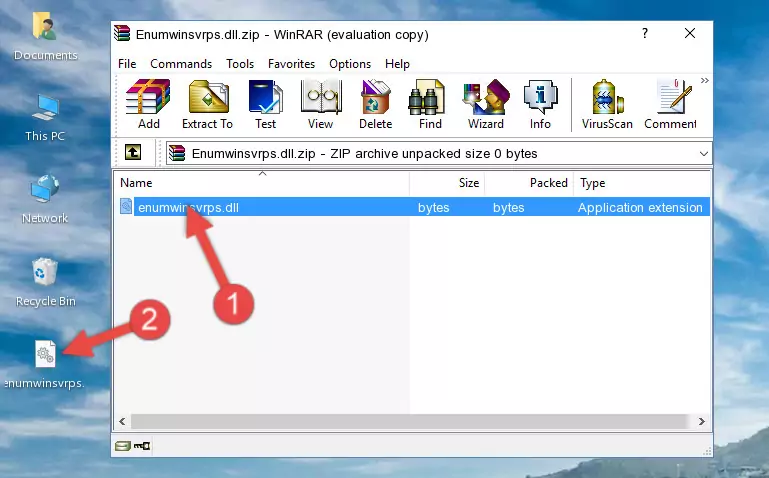Run the Test archive tool
The image size is (769, 478).
point(265,104)
